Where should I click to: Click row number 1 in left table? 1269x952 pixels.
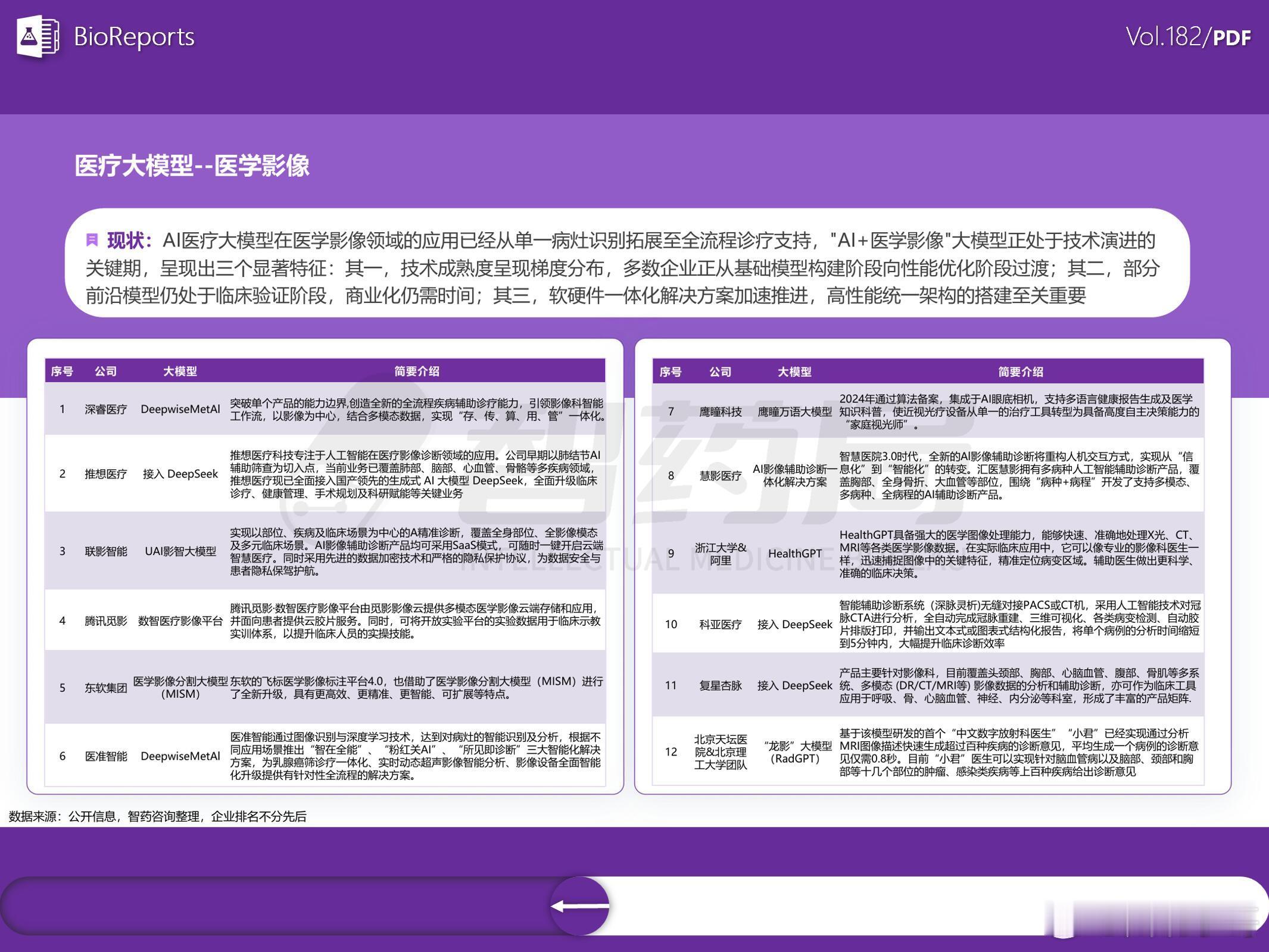(x=62, y=410)
